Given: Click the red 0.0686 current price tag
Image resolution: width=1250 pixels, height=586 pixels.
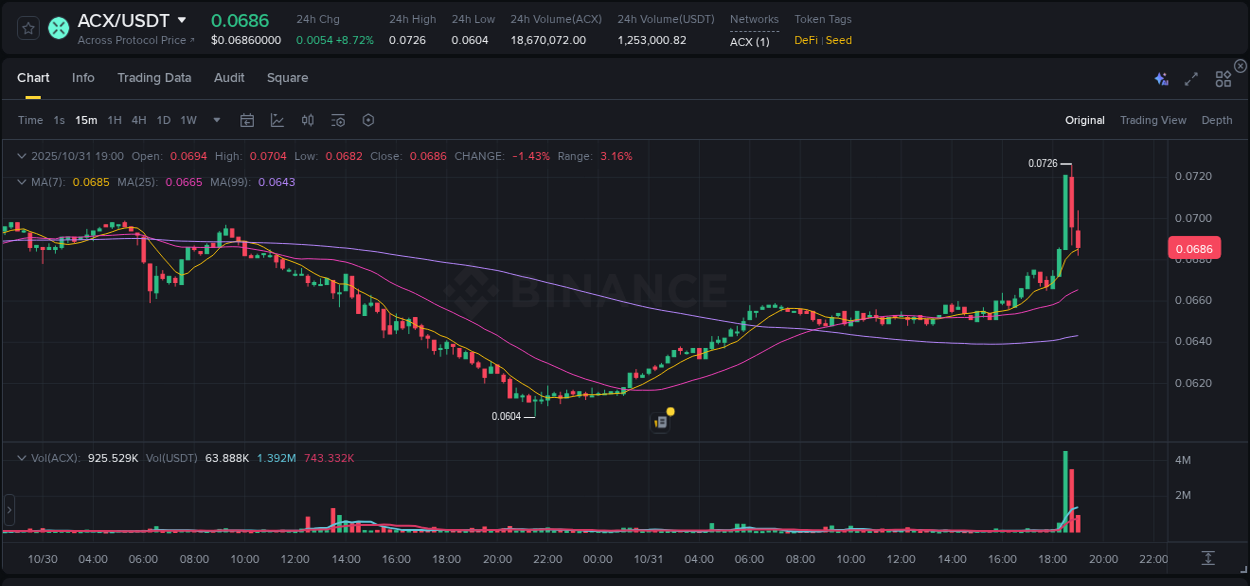Looking at the screenshot, I should (x=1194, y=248).
